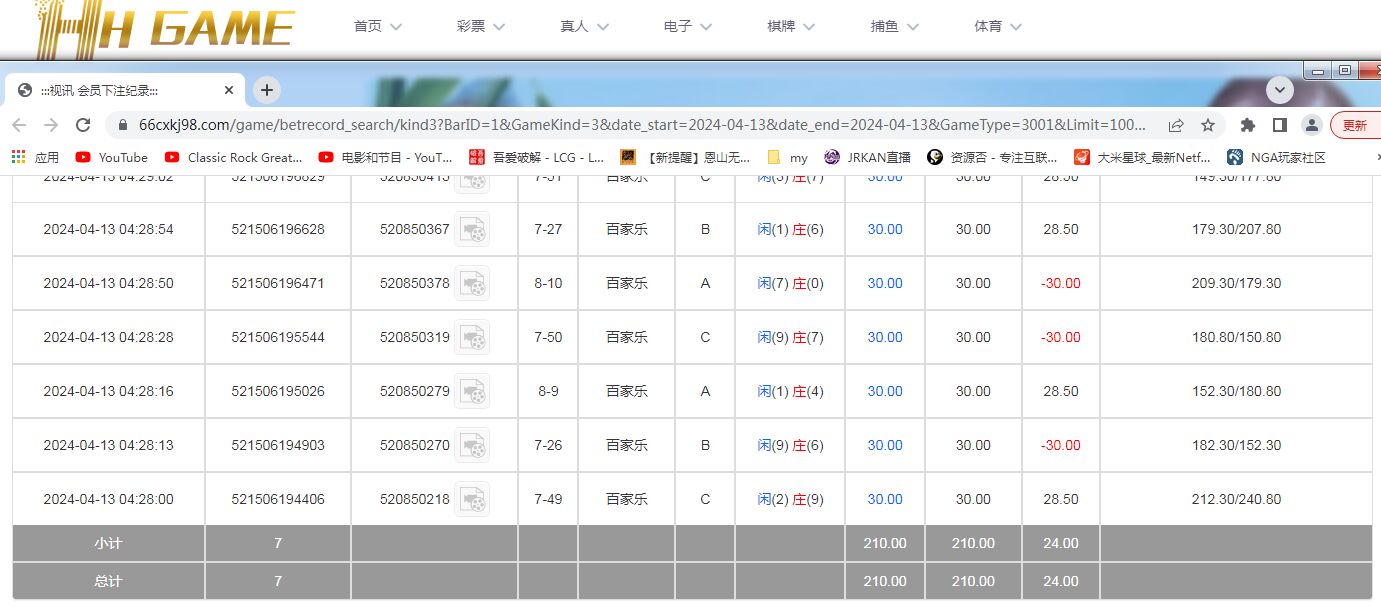The image size is (1381, 615).
Task: Toggle the browser side panel icon
Action: [x=1279, y=125]
